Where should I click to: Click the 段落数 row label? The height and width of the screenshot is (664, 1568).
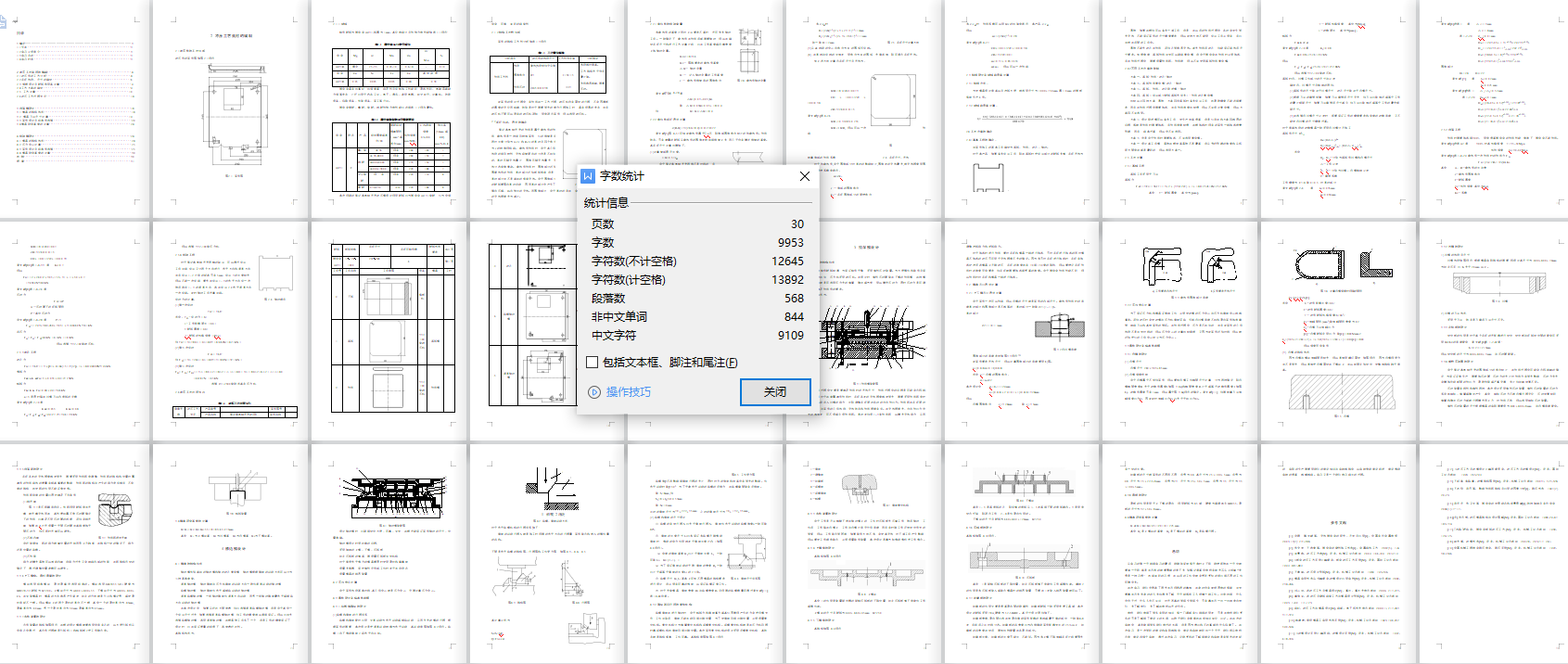coord(608,299)
